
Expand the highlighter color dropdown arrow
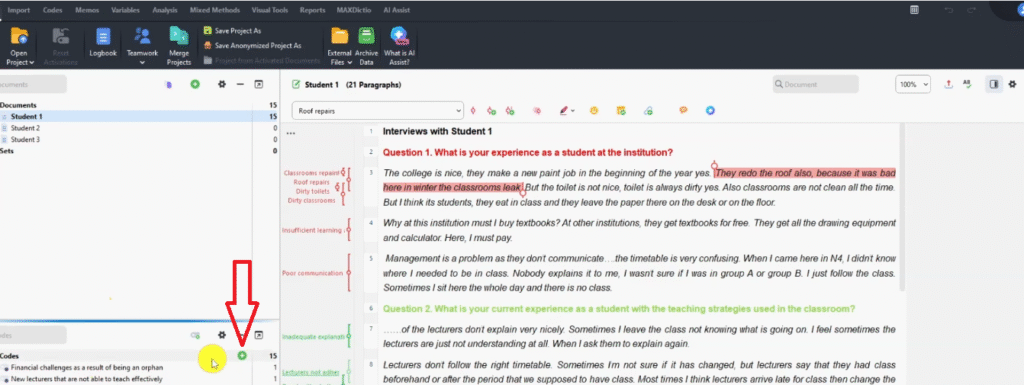[x=573, y=111]
